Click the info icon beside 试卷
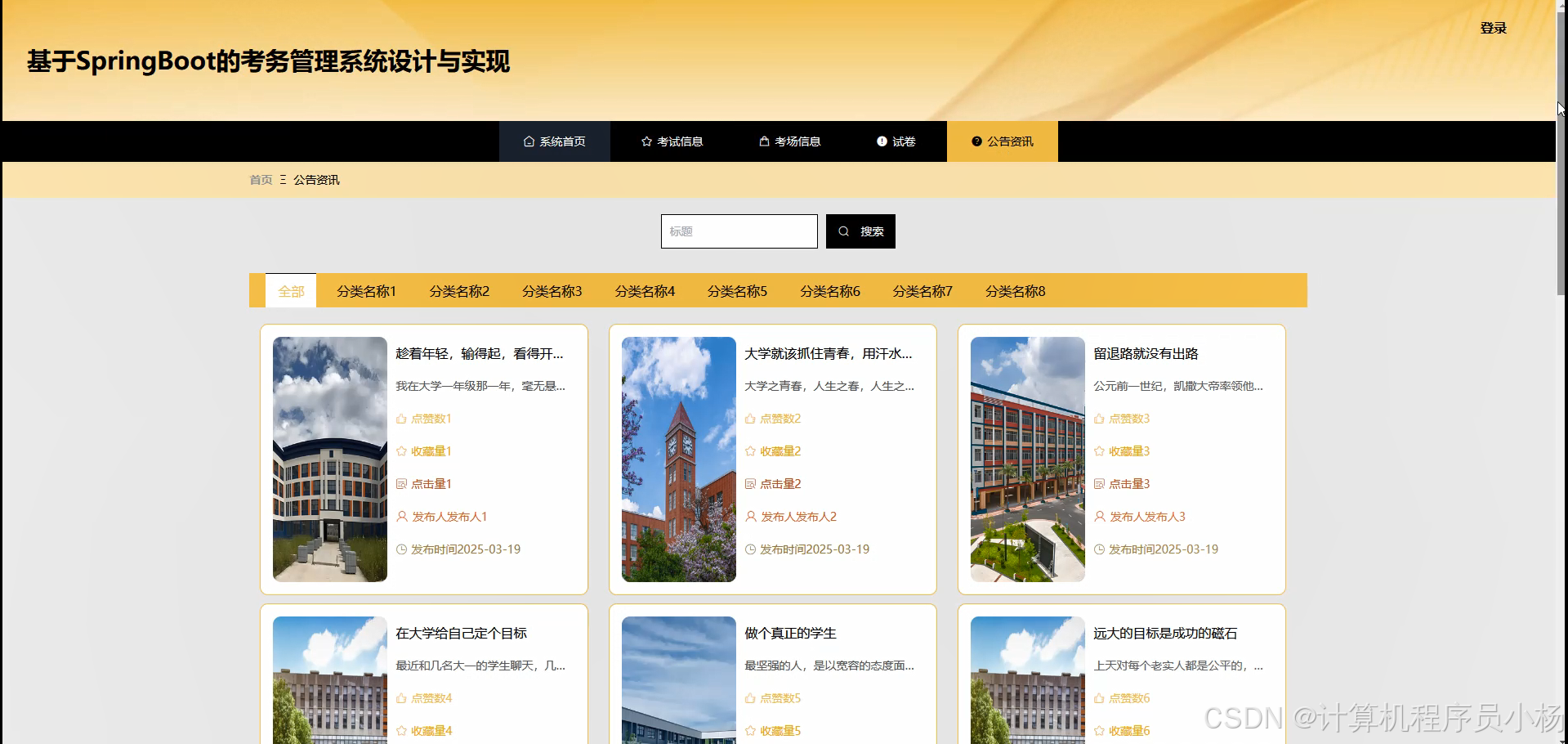Viewport: 1568px width, 744px height. [882, 141]
